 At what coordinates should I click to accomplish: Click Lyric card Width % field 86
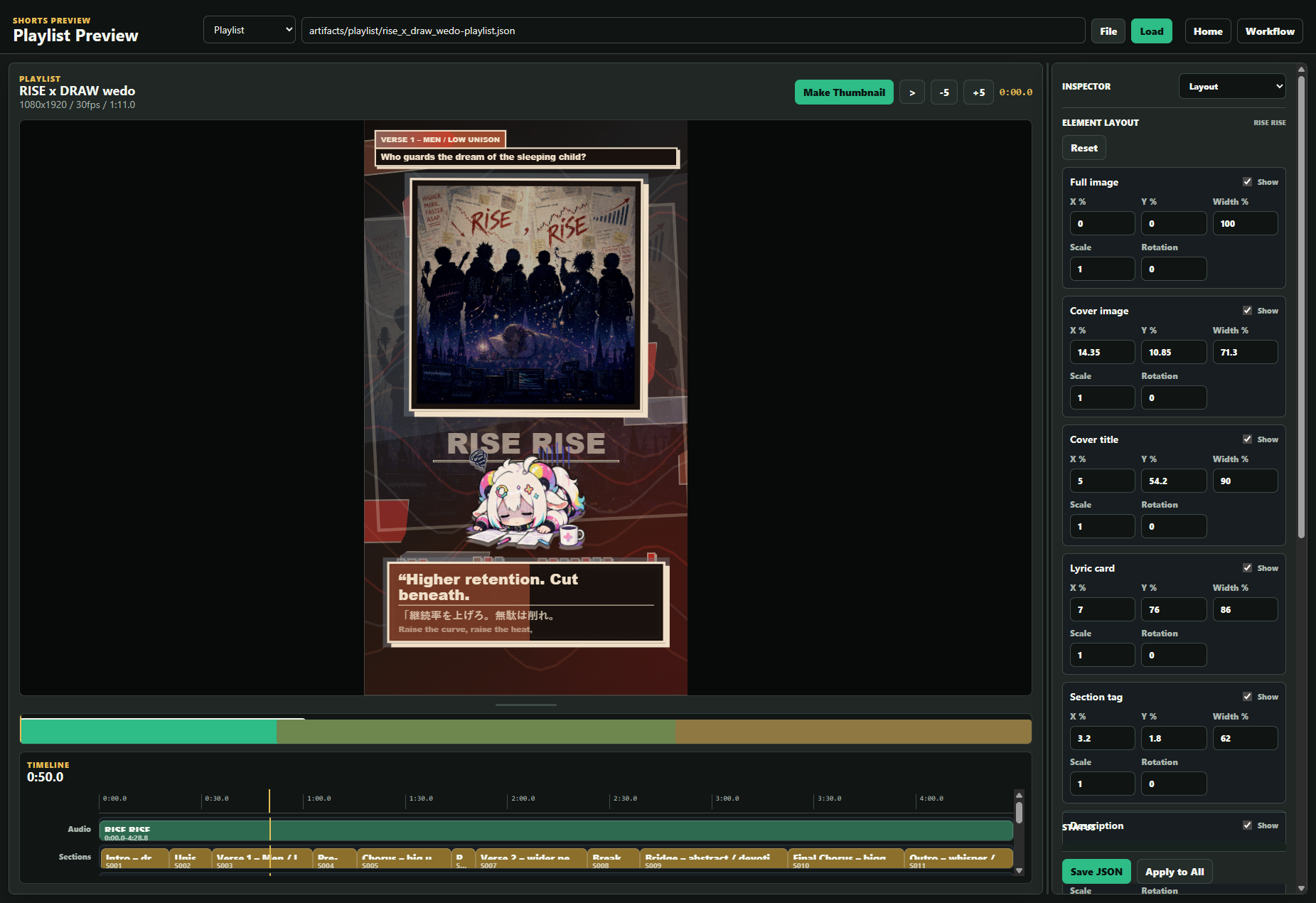click(1245, 609)
